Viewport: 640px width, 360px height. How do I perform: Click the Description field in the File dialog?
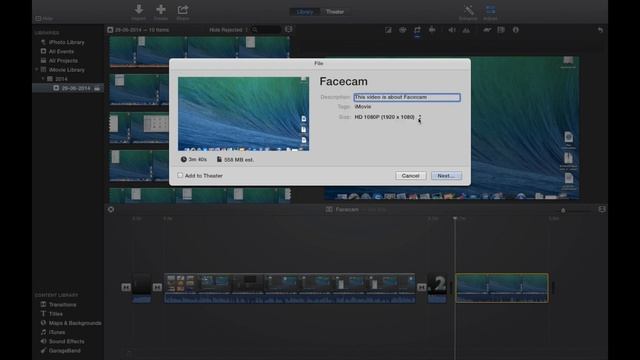[x=407, y=97]
